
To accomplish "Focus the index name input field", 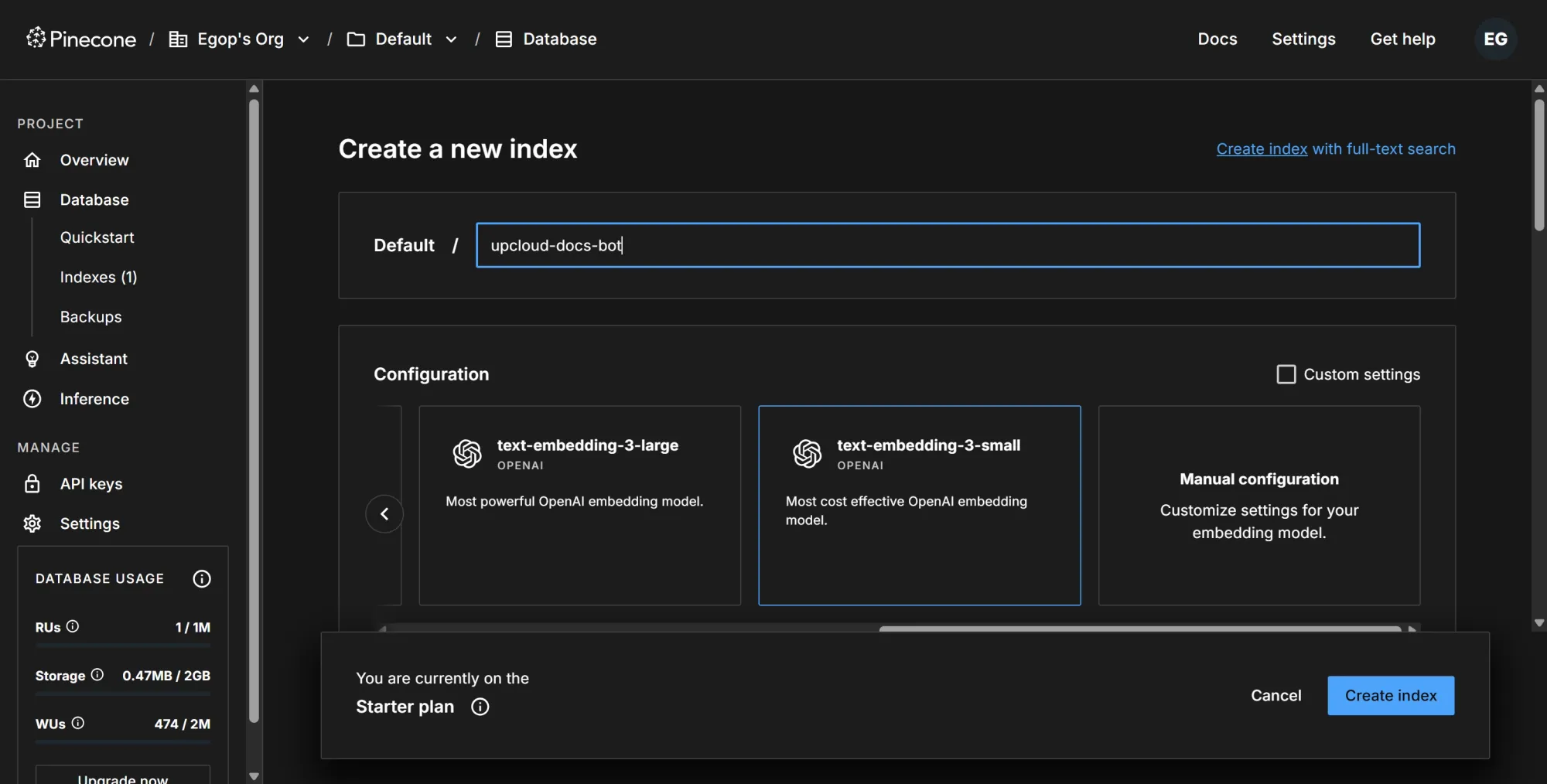I will [x=948, y=245].
